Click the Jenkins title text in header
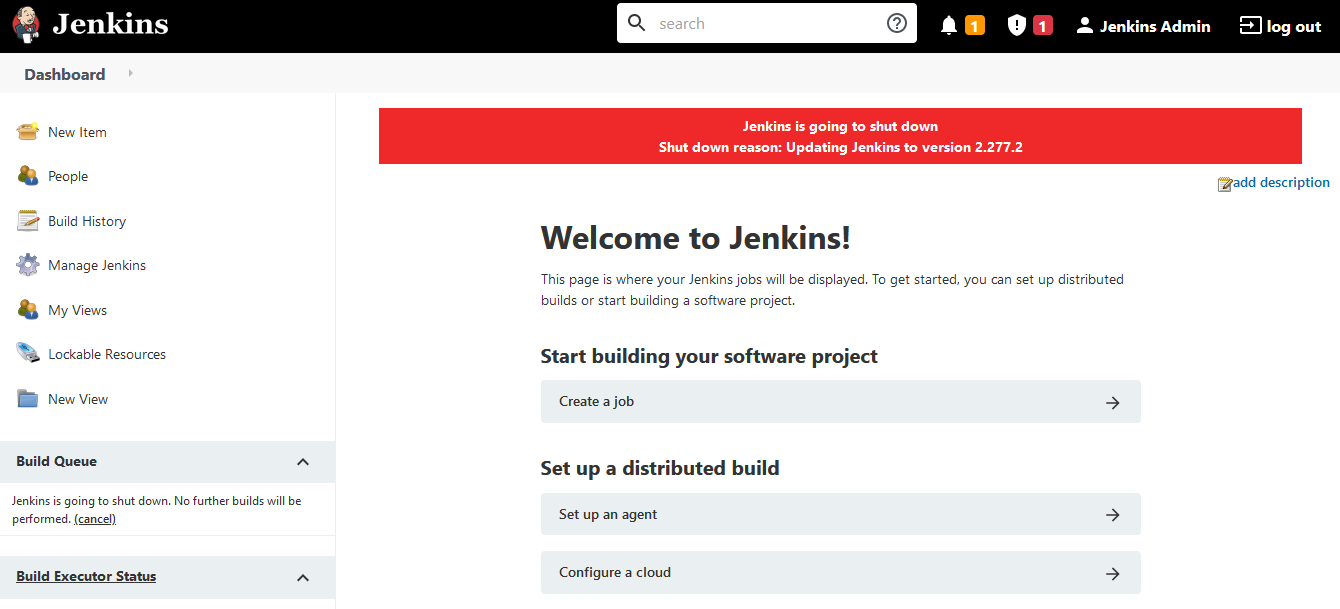 coord(110,24)
